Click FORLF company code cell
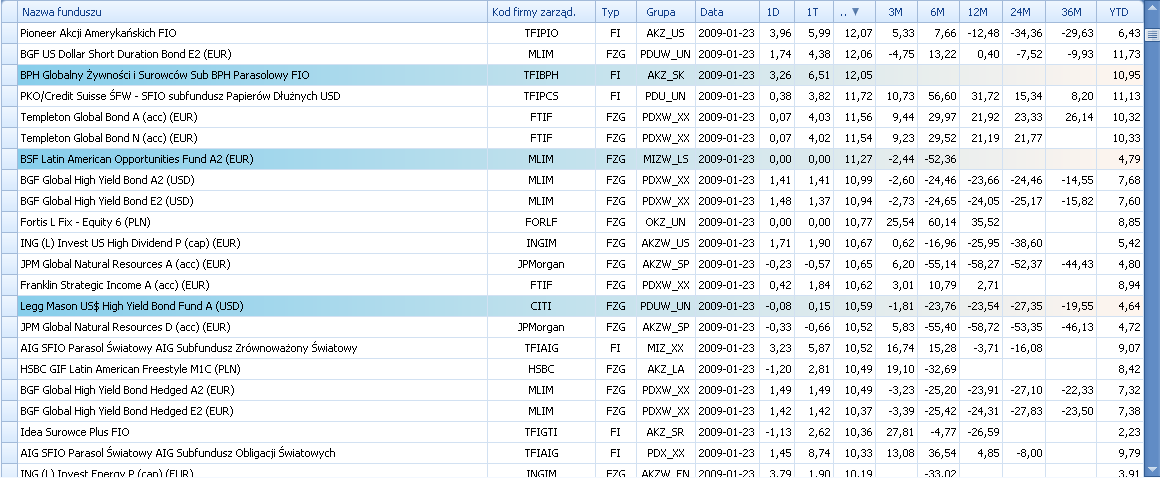1160x478 pixels. [542, 222]
